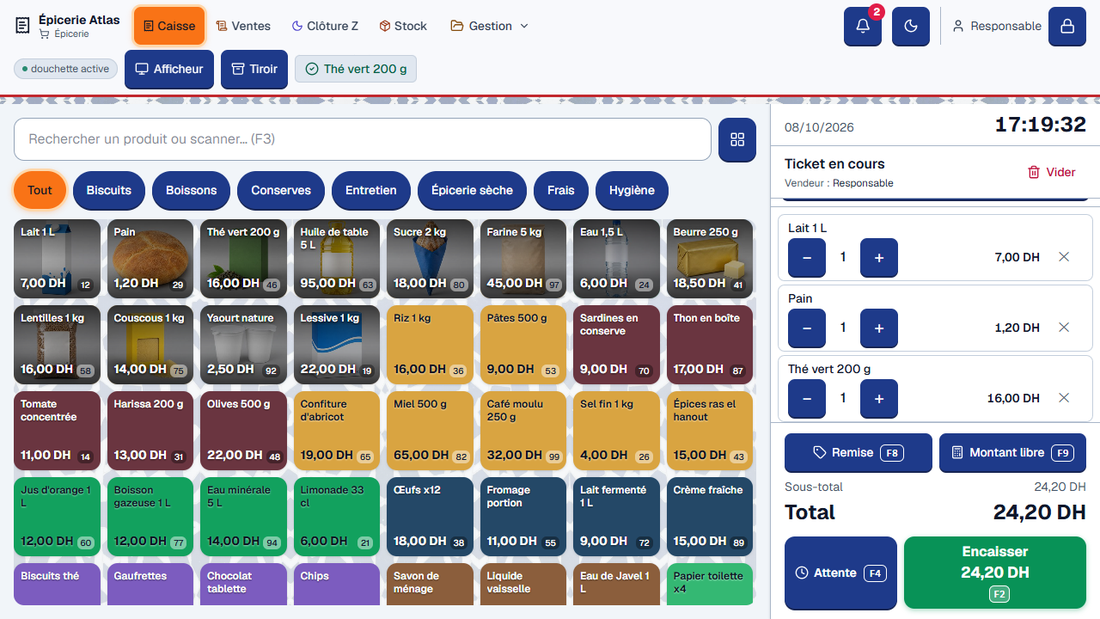This screenshot has width=1100, height=619.
Task: Put ticket on hold with Attente
Action: coord(840,573)
